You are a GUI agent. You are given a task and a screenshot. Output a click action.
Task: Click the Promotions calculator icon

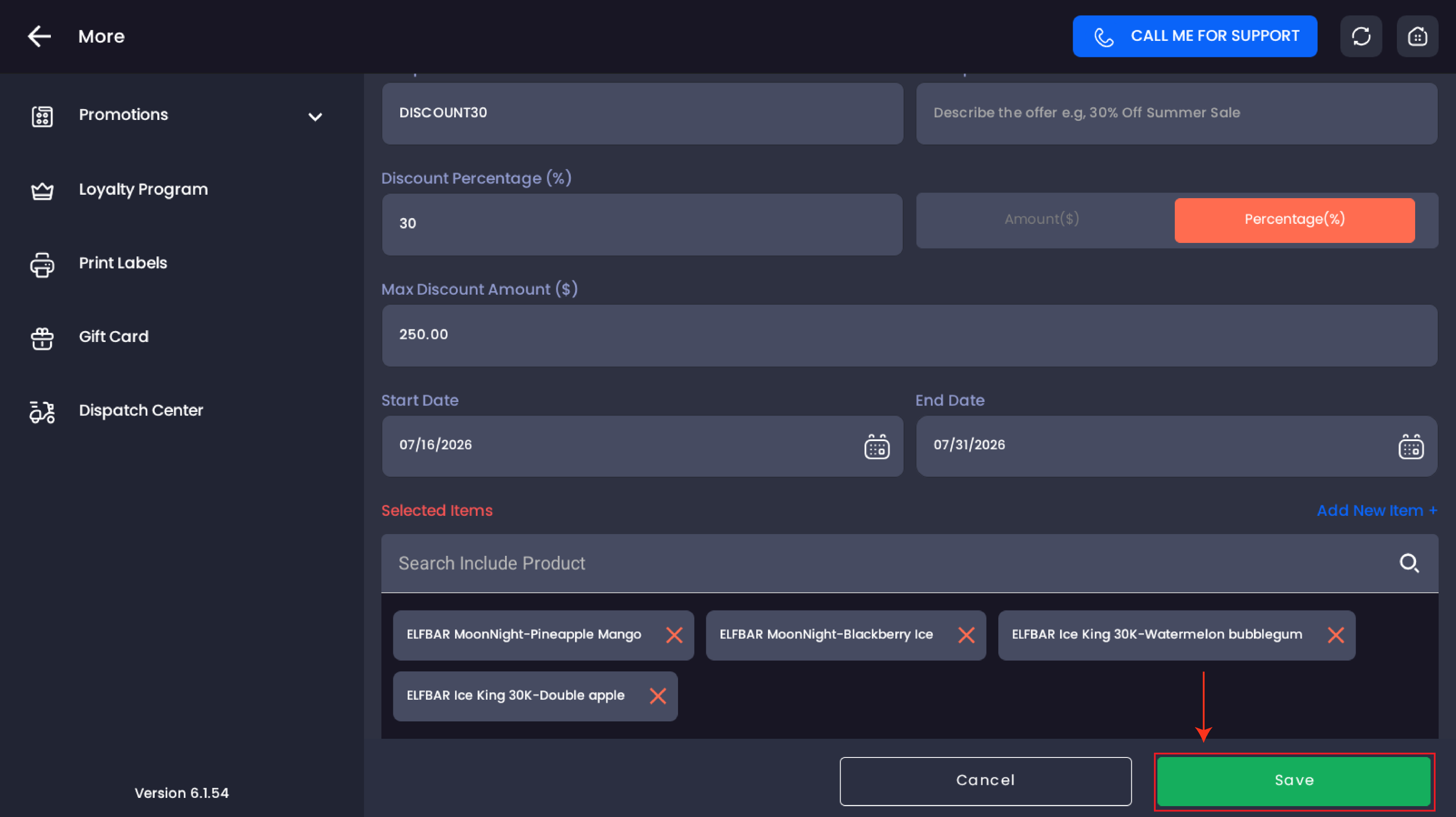(x=43, y=116)
